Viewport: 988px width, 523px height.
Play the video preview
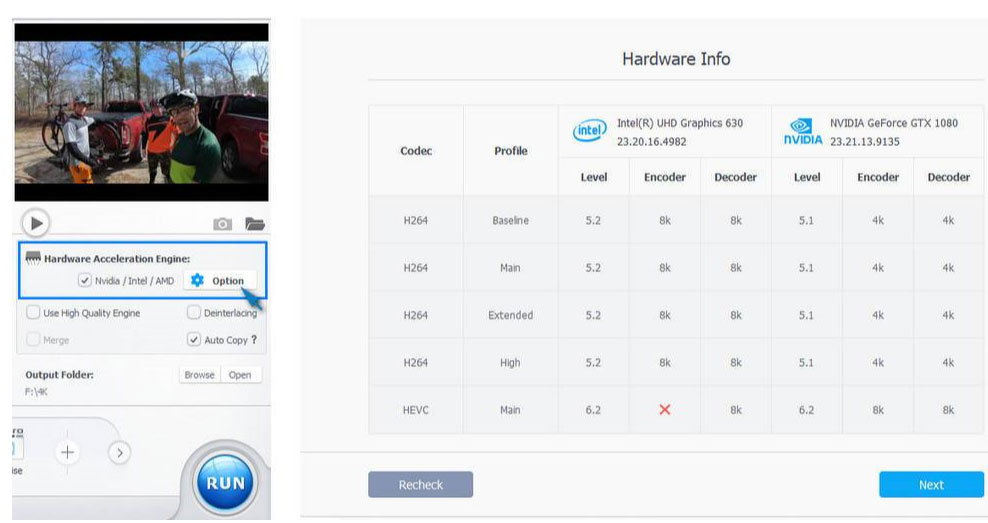pyautogui.click(x=36, y=223)
